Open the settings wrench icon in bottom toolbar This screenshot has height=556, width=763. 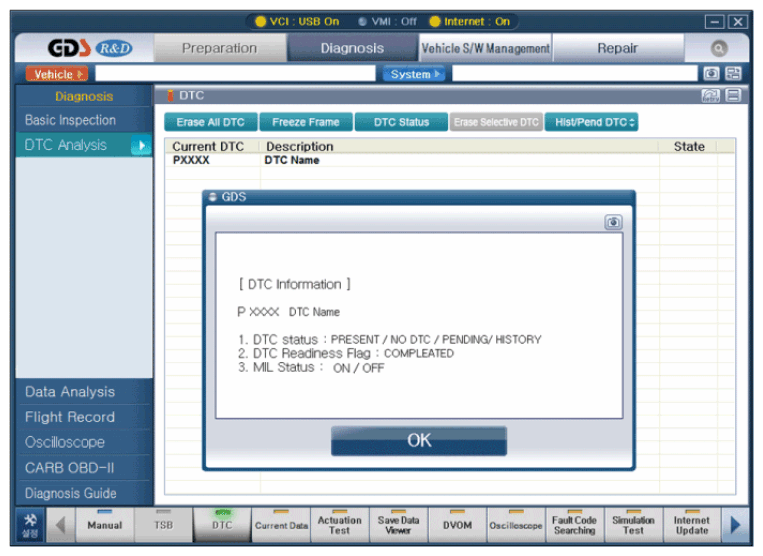tap(29, 523)
